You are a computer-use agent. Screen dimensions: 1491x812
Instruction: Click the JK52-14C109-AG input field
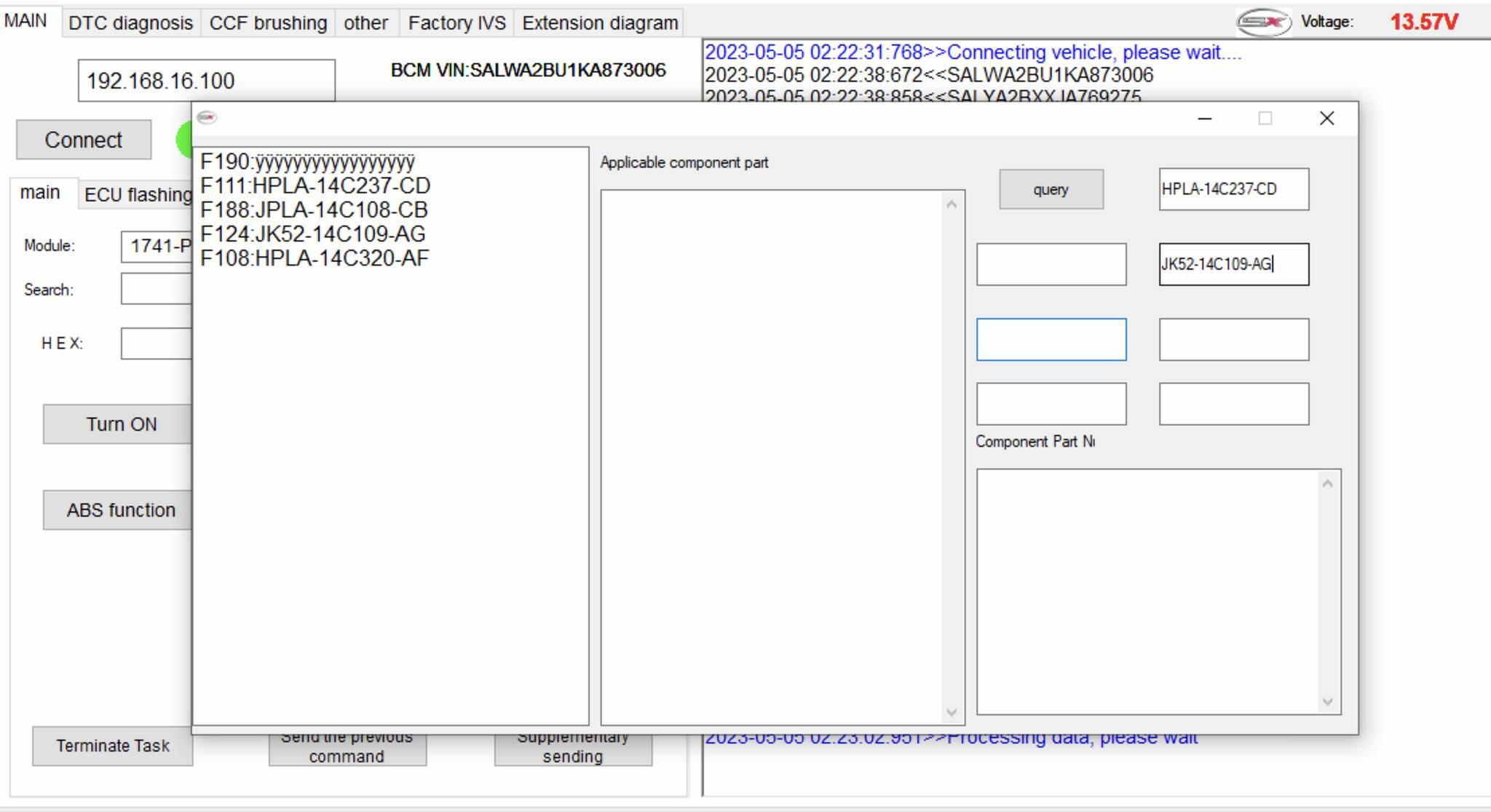(1233, 264)
